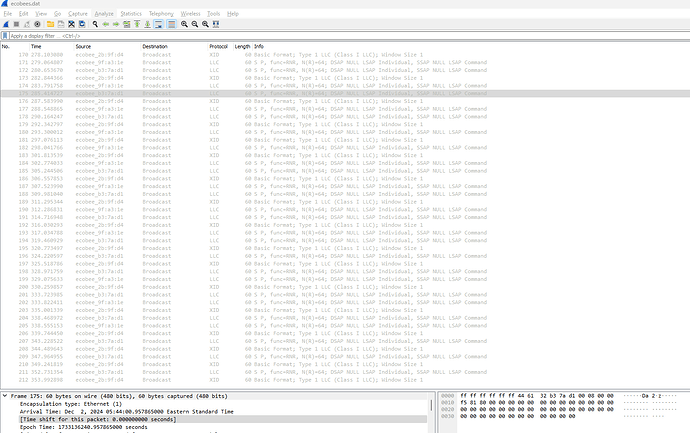
Task: Toggle auto-scroll during live capture
Action: pos(158,24)
